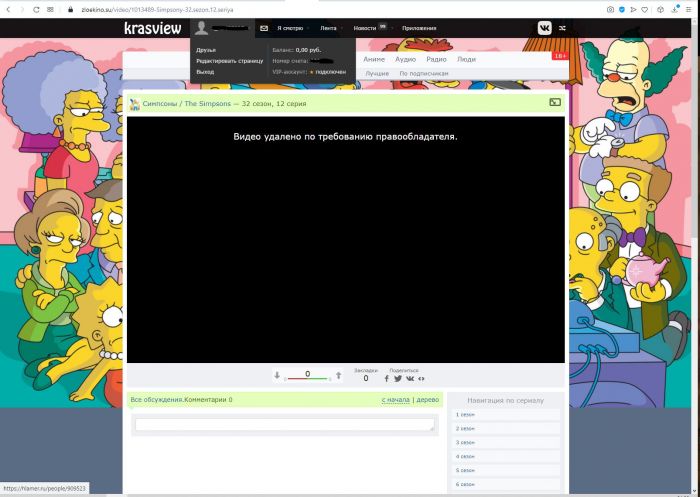Share the video on VK
700x497 pixels.
tap(410, 379)
